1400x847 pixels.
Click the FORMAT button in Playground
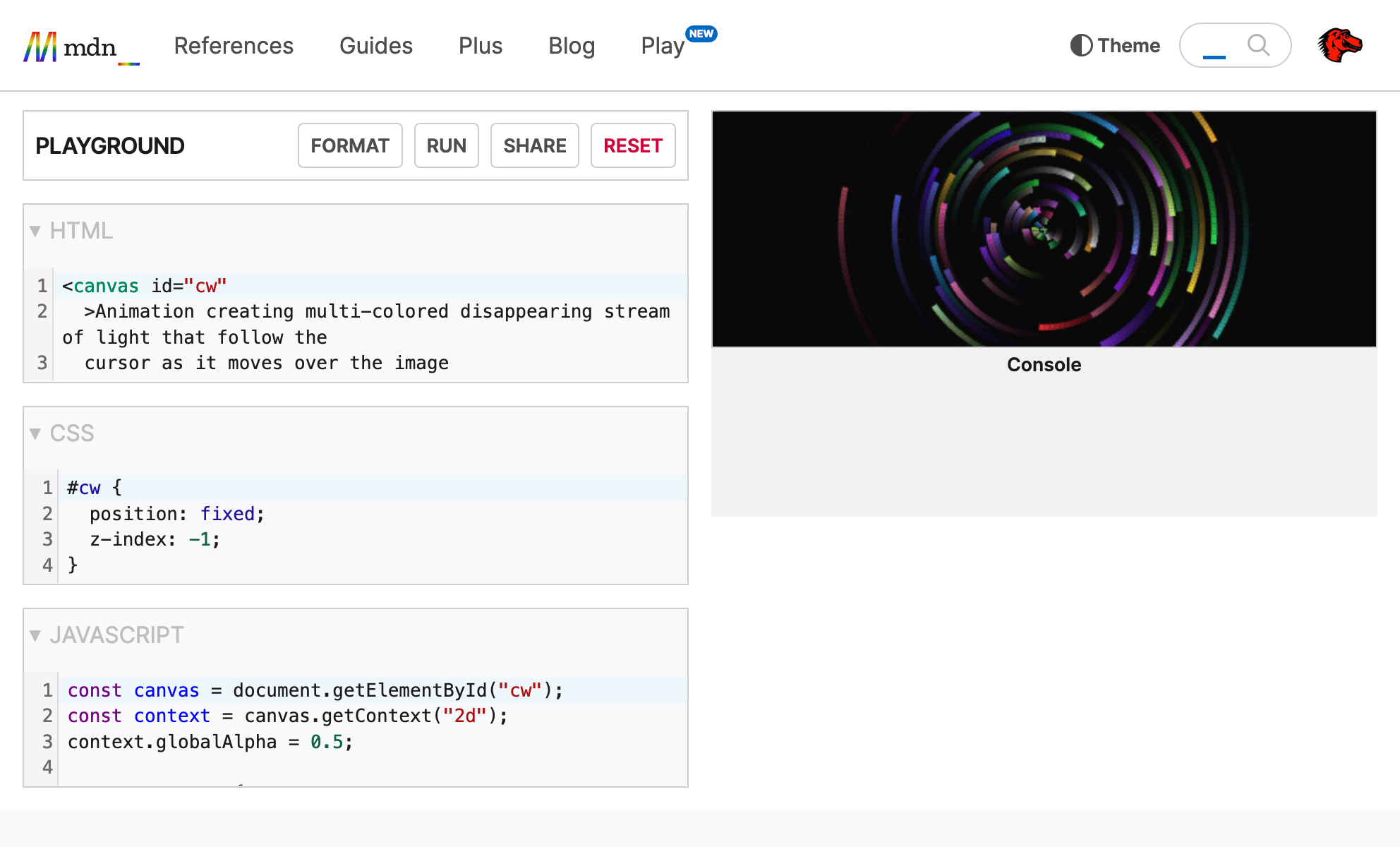[x=350, y=145]
